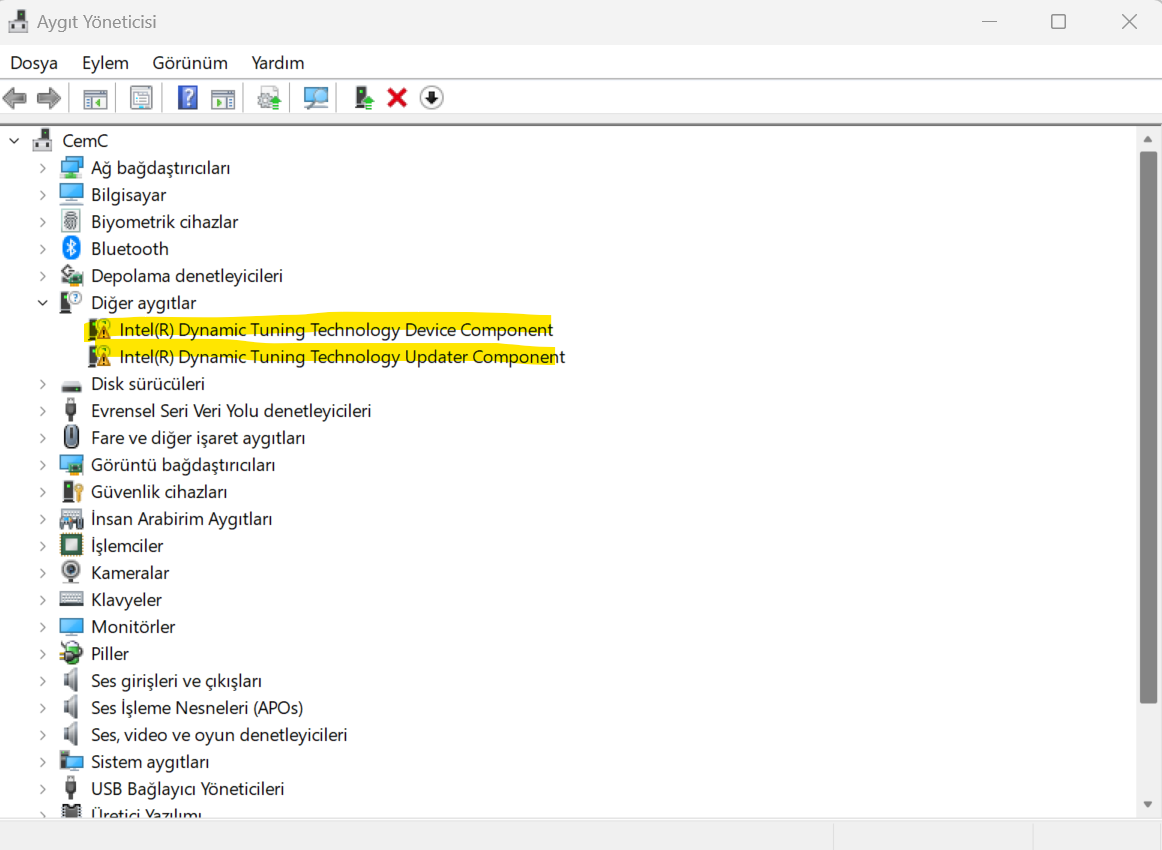This screenshot has width=1162, height=850.
Task: Click the vertical scrollbar down arrow
Action: [1148, 804]
